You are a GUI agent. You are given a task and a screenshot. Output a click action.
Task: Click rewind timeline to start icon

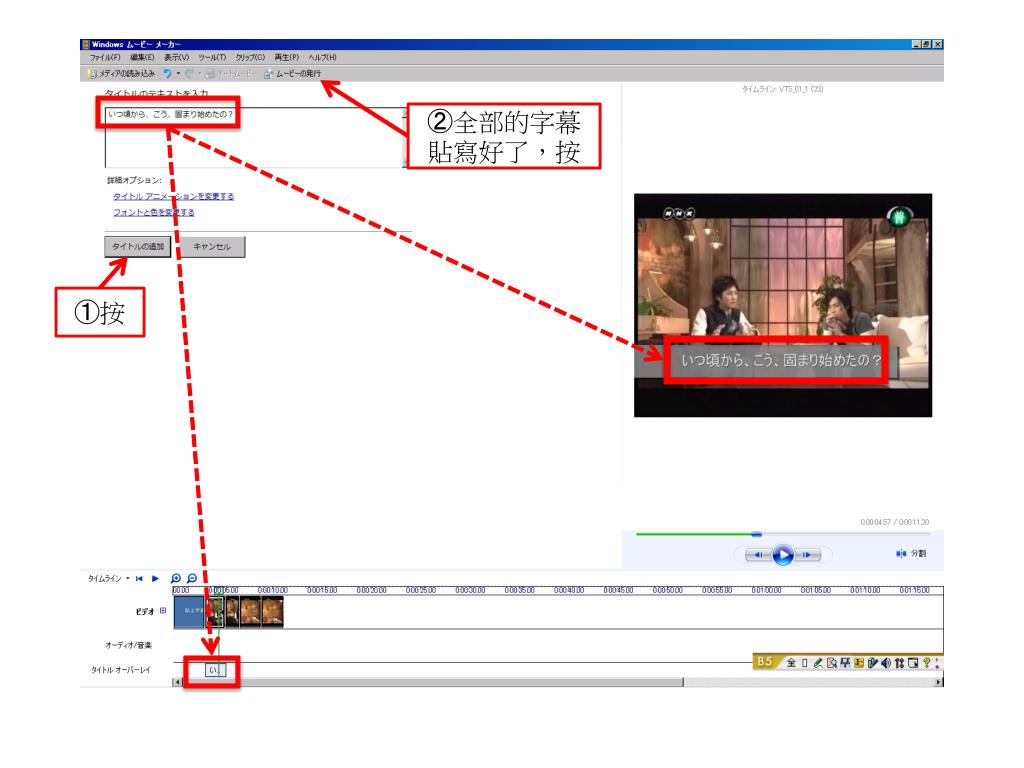(x=139, y=579)
